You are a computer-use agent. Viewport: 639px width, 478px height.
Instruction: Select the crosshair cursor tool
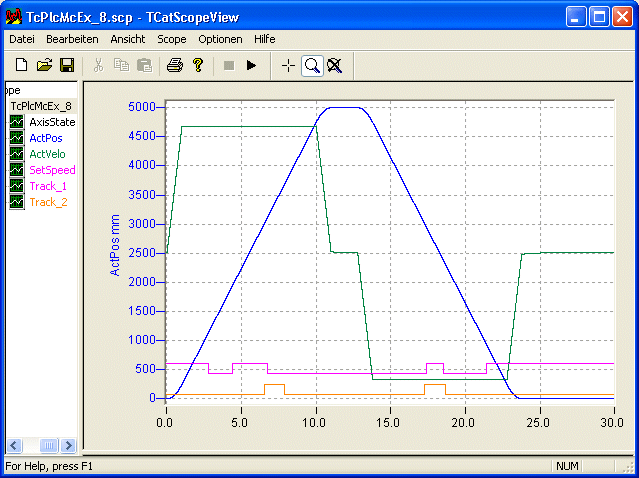289,66
